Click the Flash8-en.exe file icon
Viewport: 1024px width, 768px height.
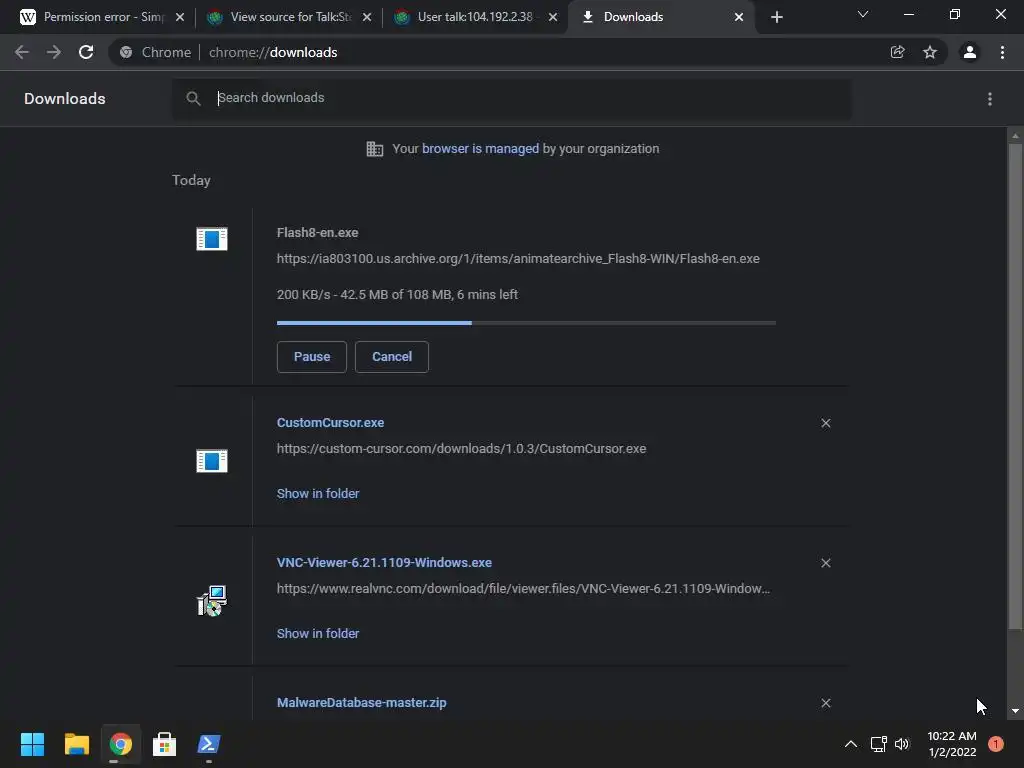[x=212, y=239]
